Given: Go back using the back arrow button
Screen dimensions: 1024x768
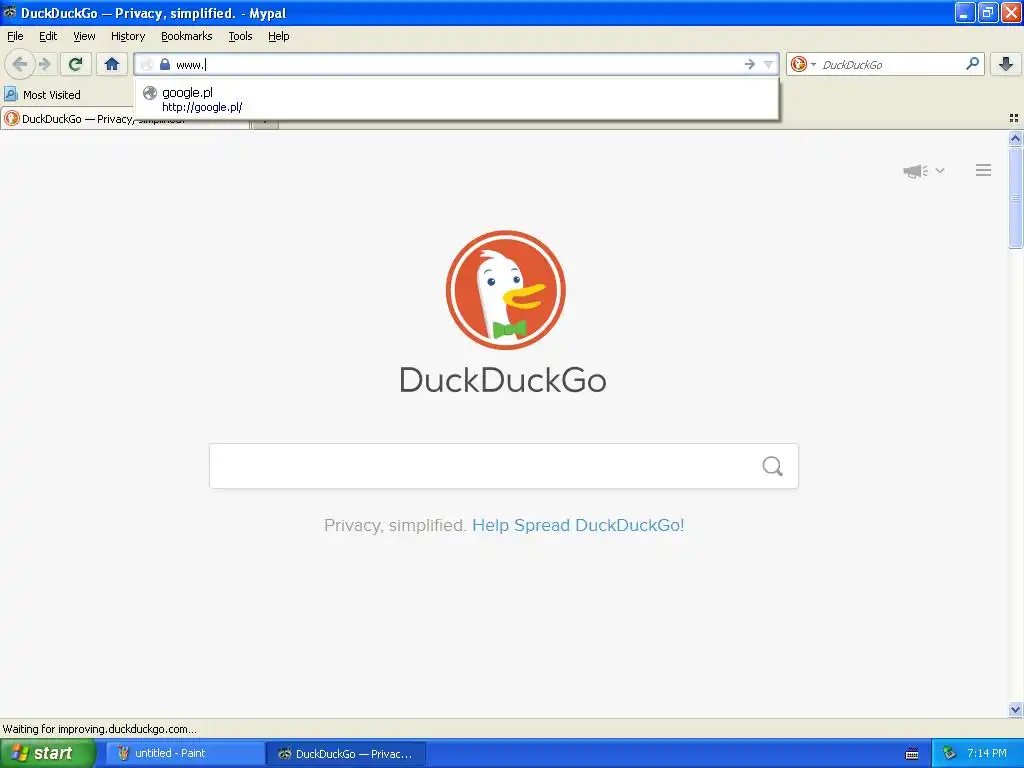Looking at the screenshot, I should click(x=20, y=64).
